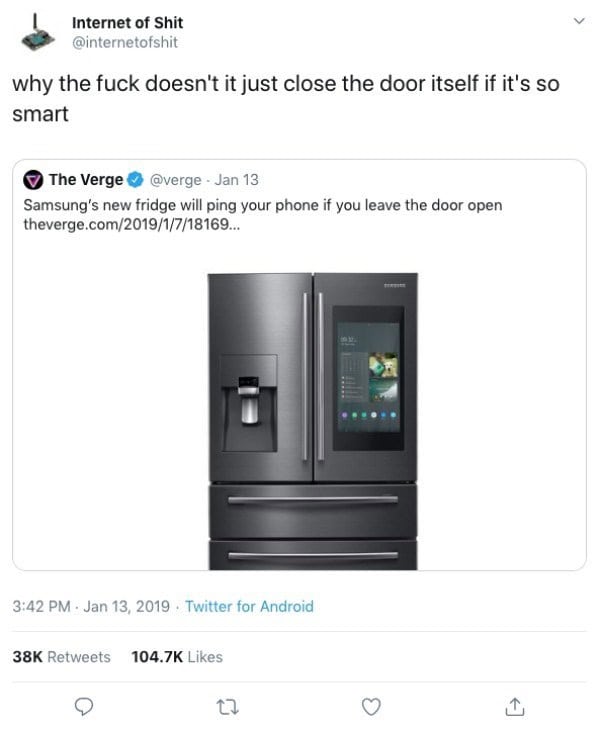Click The Verge verified badge

click(x=135, y=179)
